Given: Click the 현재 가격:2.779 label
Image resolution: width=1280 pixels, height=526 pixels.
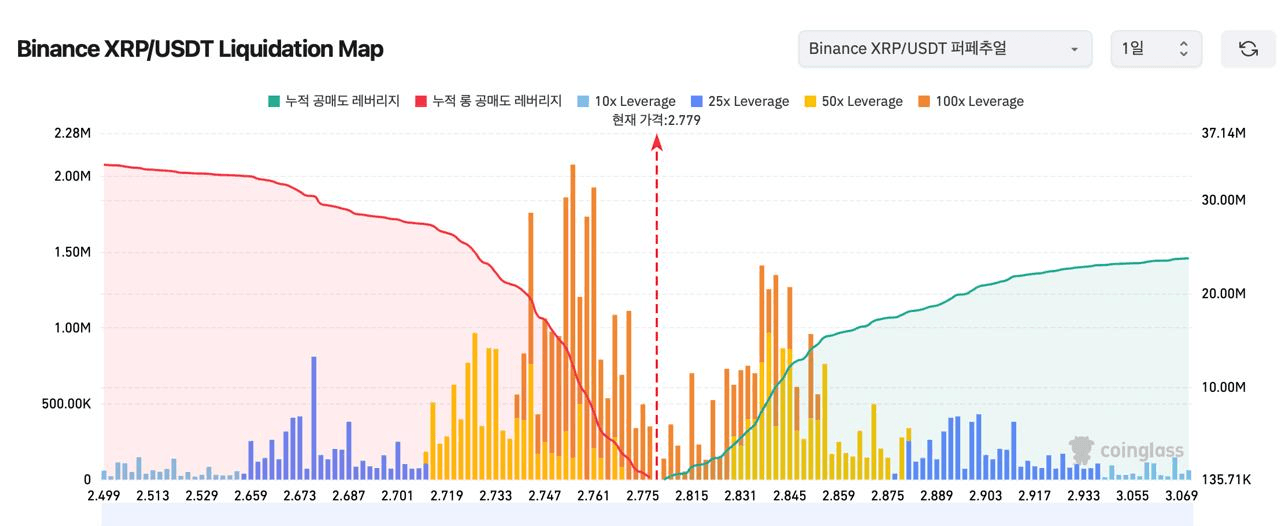Looking at the screenshot, I should (x=657, y=120).
